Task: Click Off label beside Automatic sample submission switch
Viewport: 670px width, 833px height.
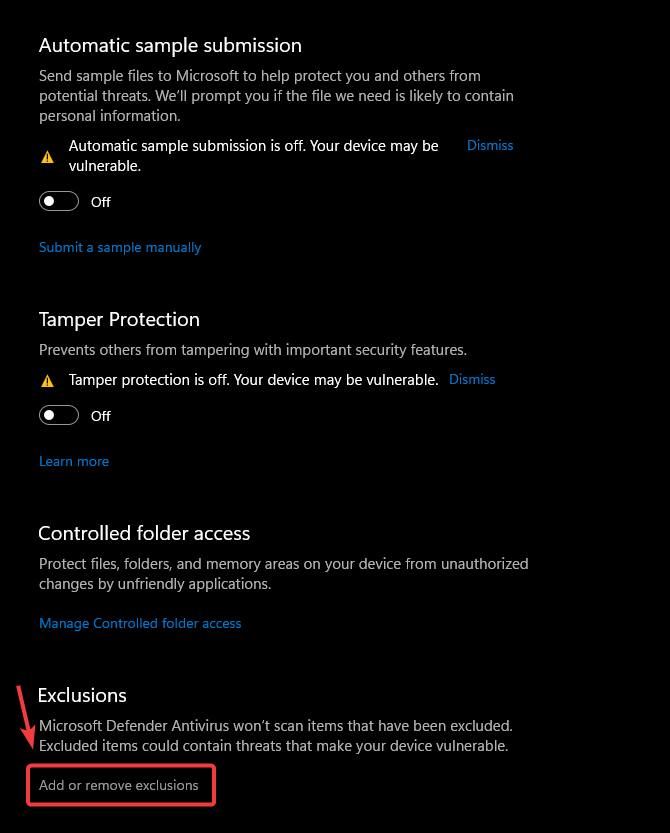Action: [101, 202]
